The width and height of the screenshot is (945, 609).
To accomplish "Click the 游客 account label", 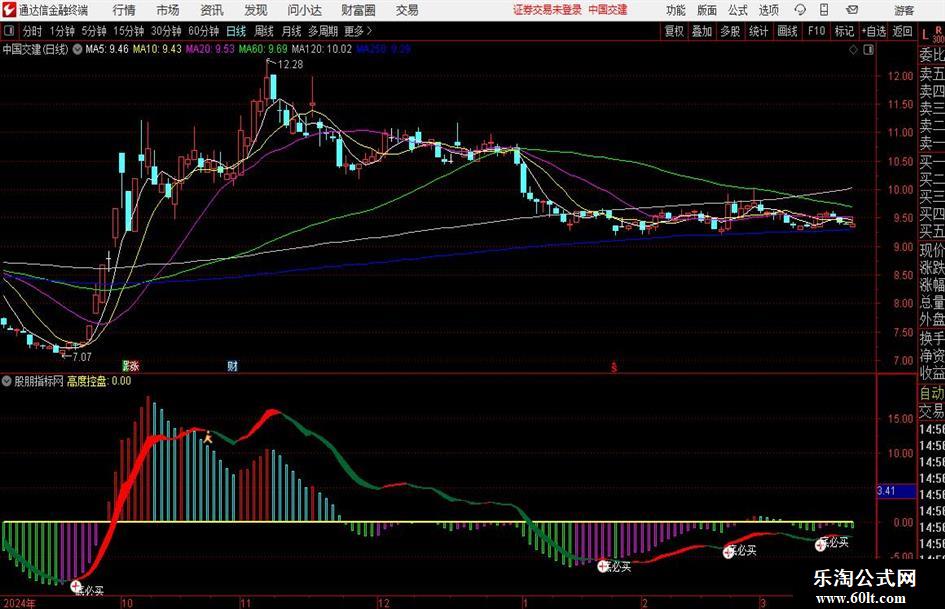I will pos(903,10).
